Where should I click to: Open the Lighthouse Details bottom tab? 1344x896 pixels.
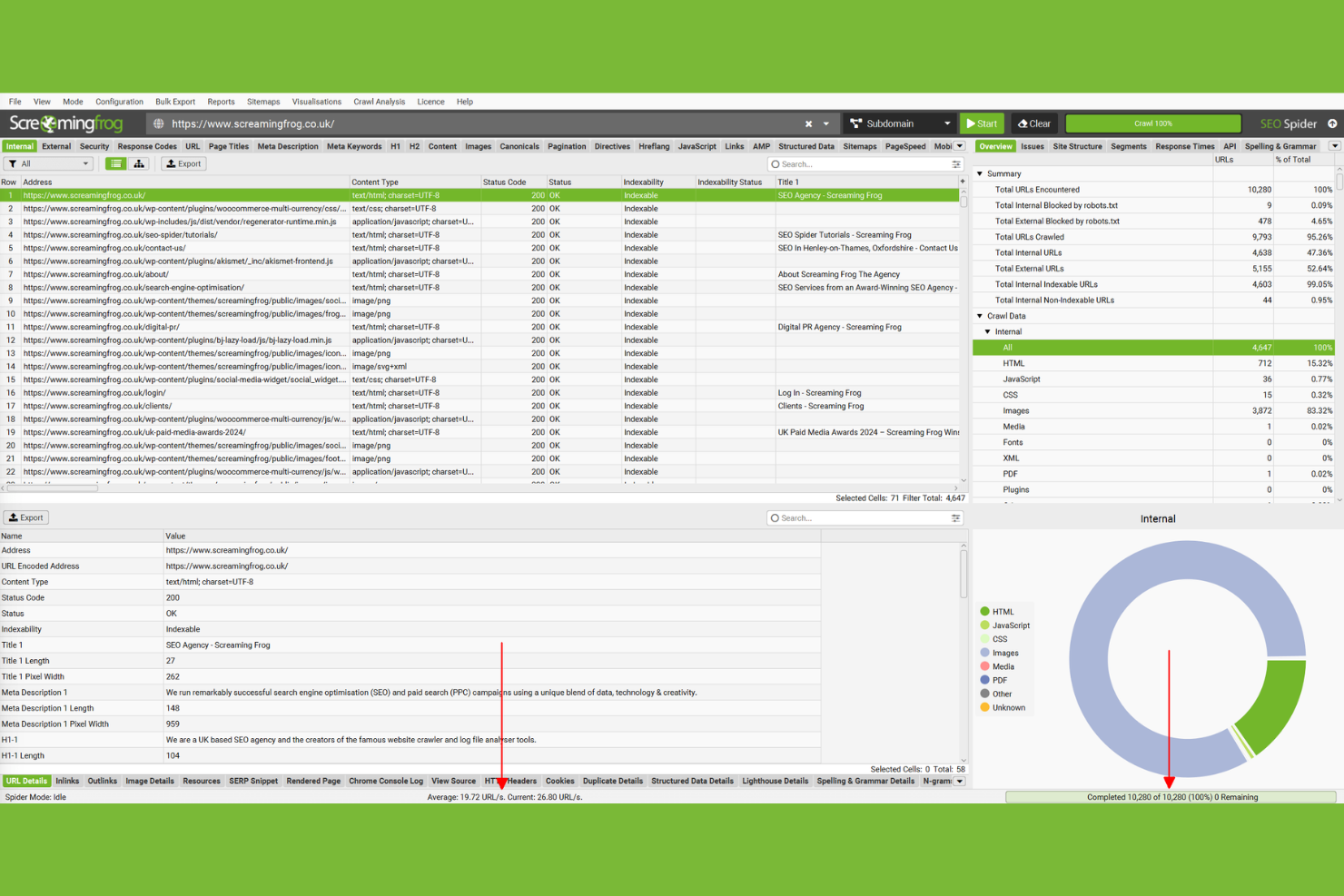click(775, 781)
